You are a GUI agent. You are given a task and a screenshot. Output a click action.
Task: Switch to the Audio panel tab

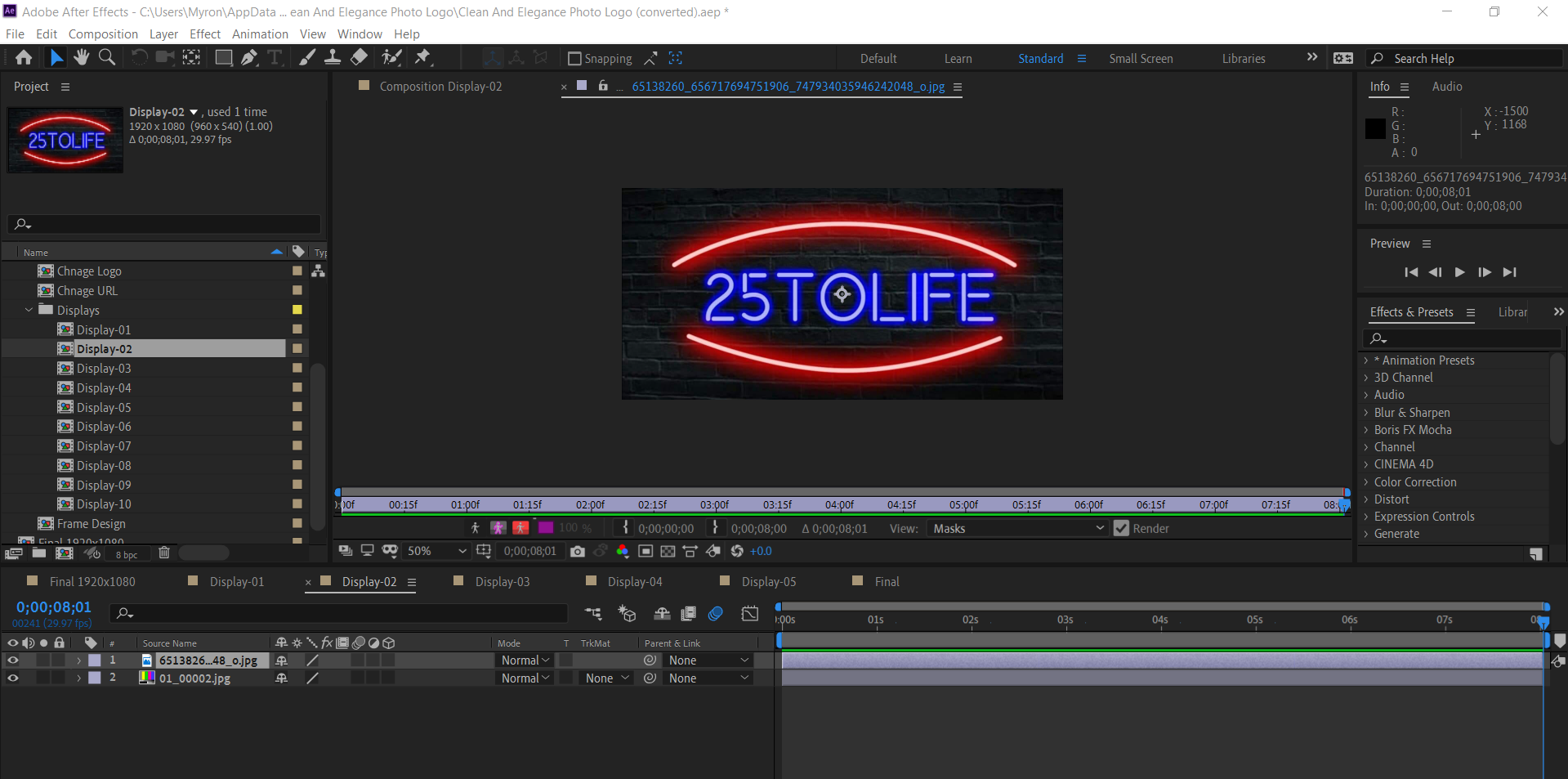tap(1447, 86)
